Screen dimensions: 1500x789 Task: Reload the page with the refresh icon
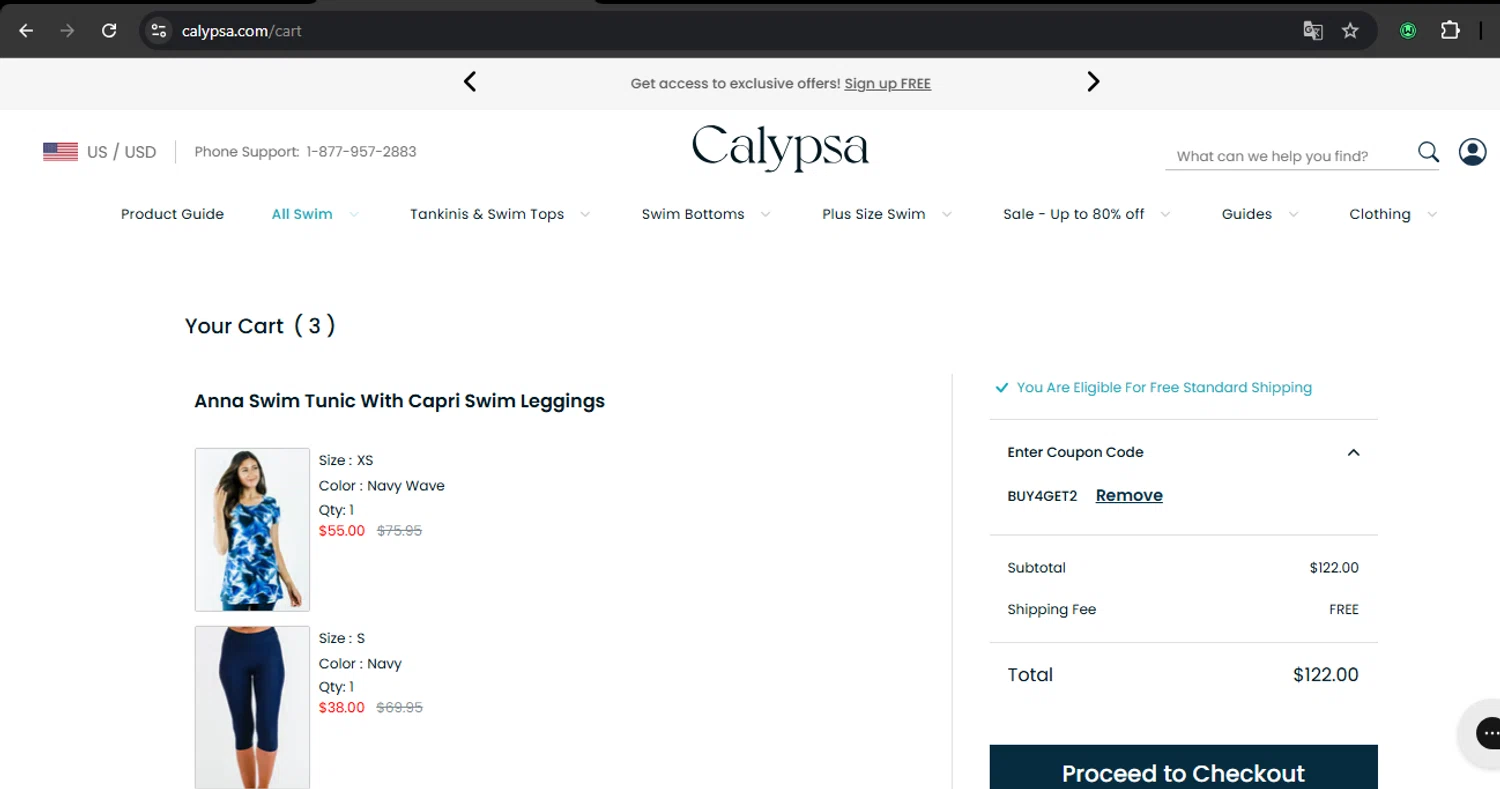(x=109, y=31)
